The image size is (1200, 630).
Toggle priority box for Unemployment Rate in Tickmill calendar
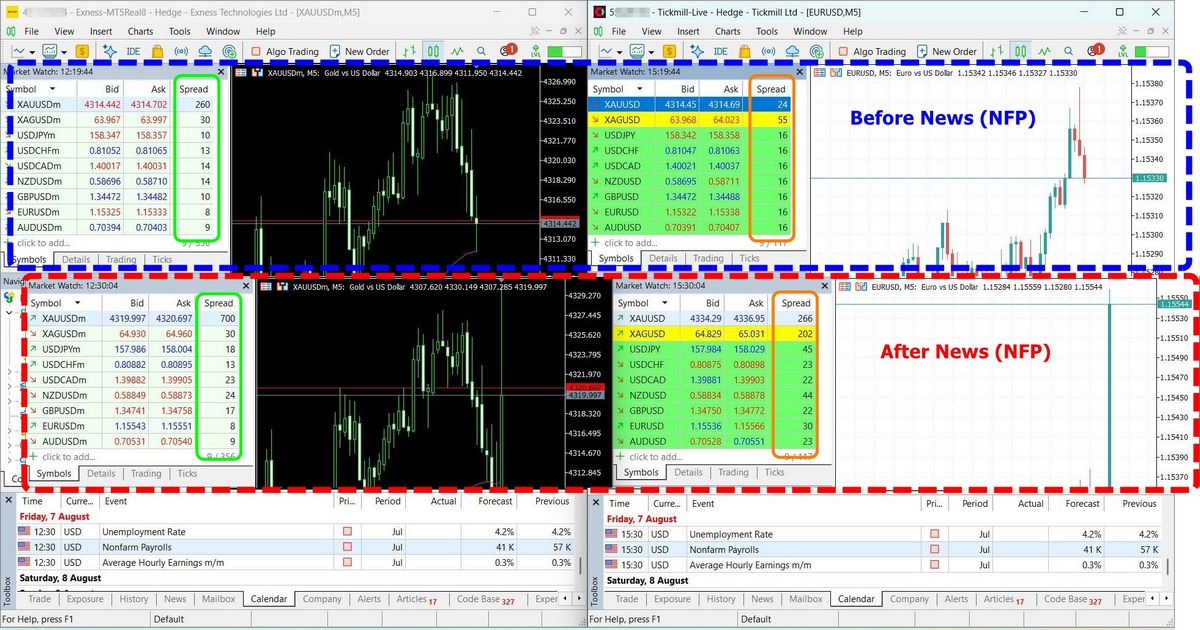click(x=934, y=534)
